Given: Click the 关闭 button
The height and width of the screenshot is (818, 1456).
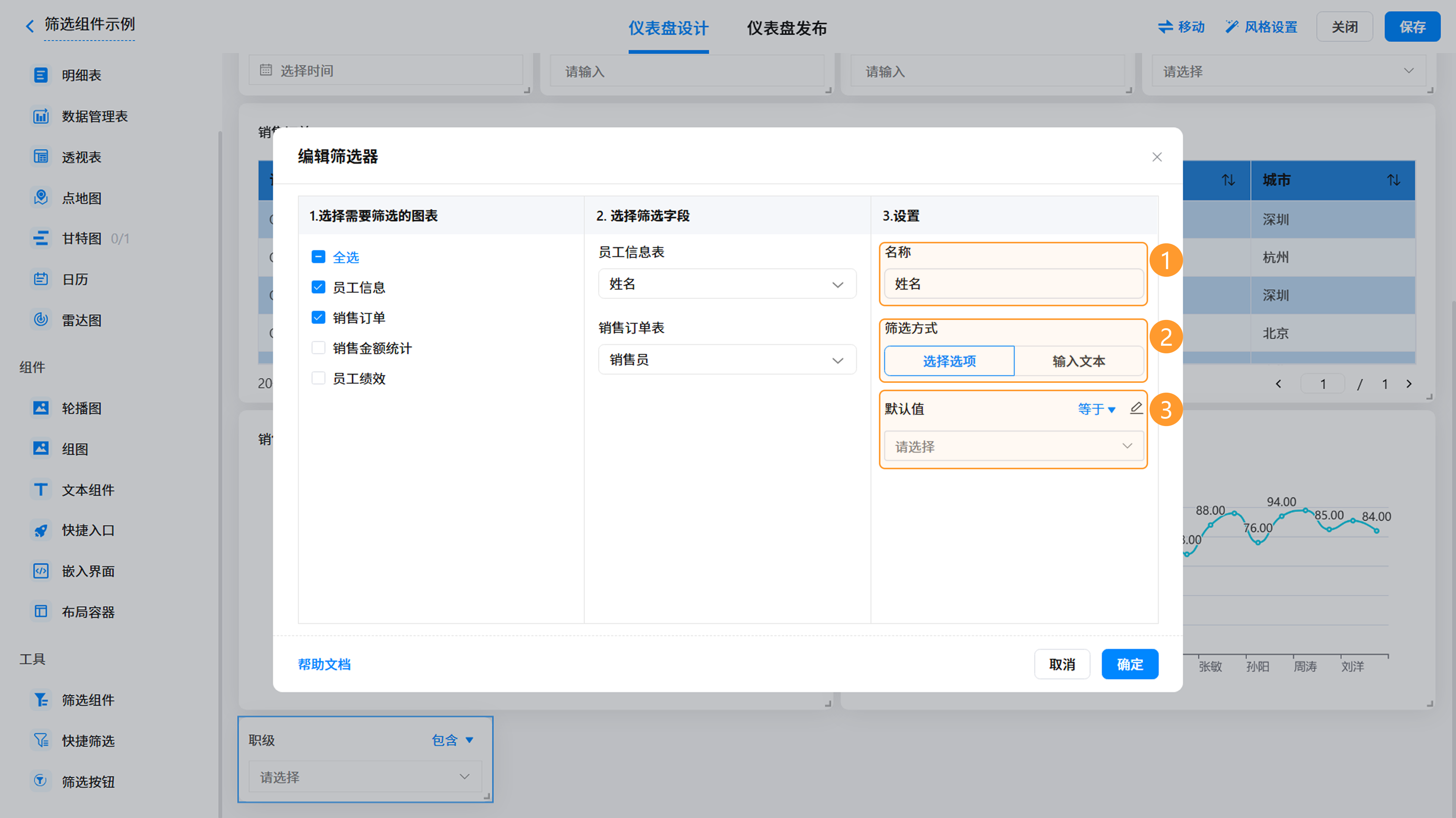Looking at the screenshot, I should (x=1345, y=27).
